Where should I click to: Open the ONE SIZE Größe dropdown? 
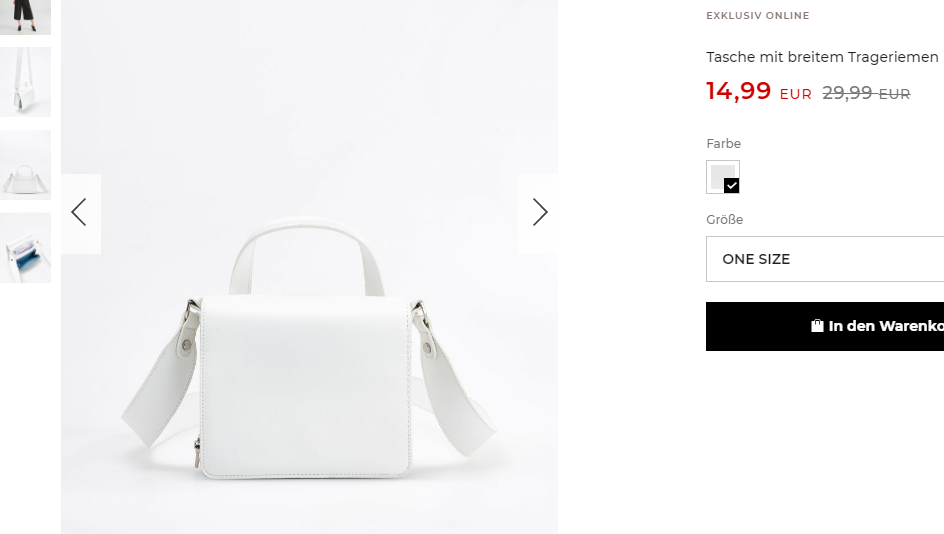825,259
